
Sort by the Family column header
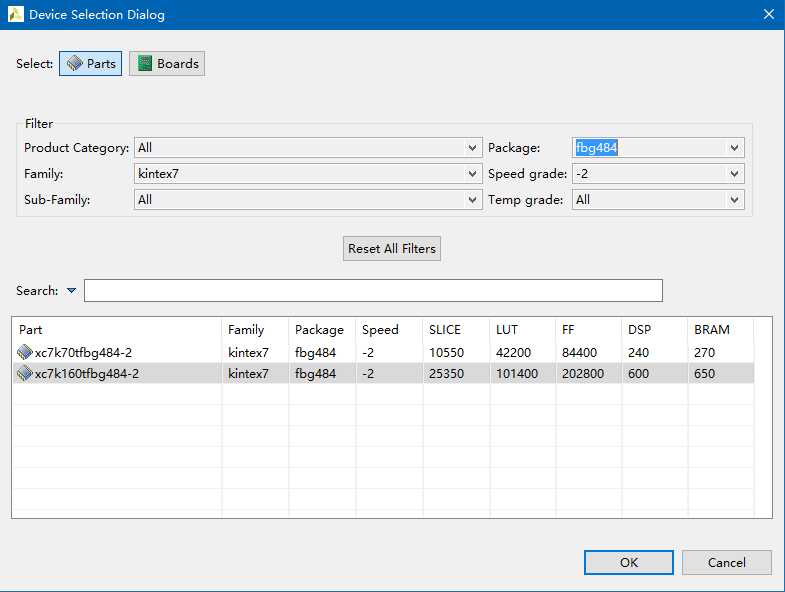(x=255, y=330)
